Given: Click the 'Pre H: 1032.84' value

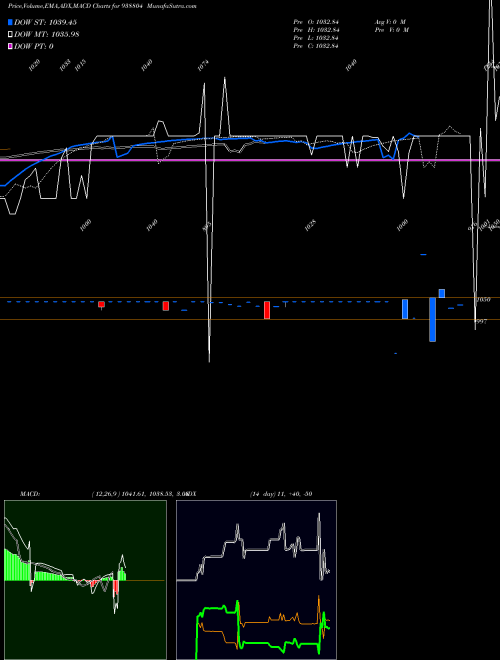Looking at the screenshot, I should coord(316,30).
